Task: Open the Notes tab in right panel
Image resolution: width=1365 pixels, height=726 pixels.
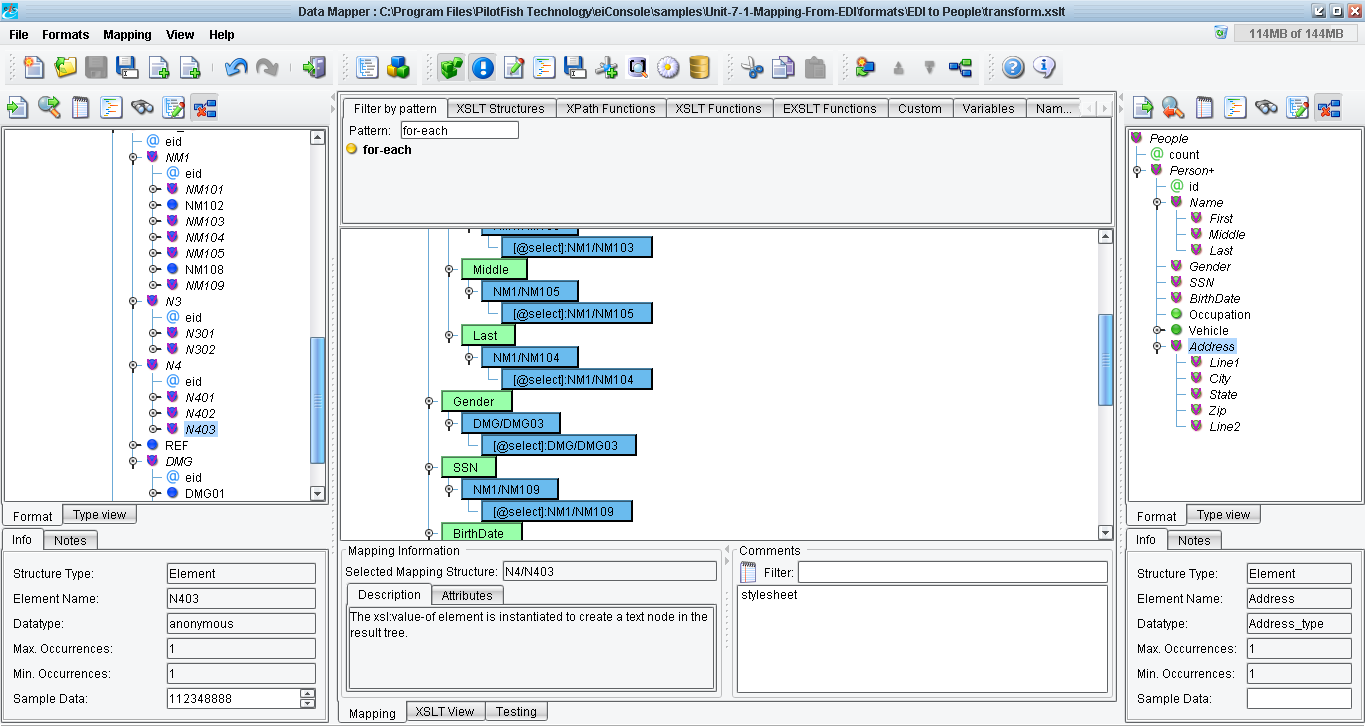Action: tap(1194, 540)
